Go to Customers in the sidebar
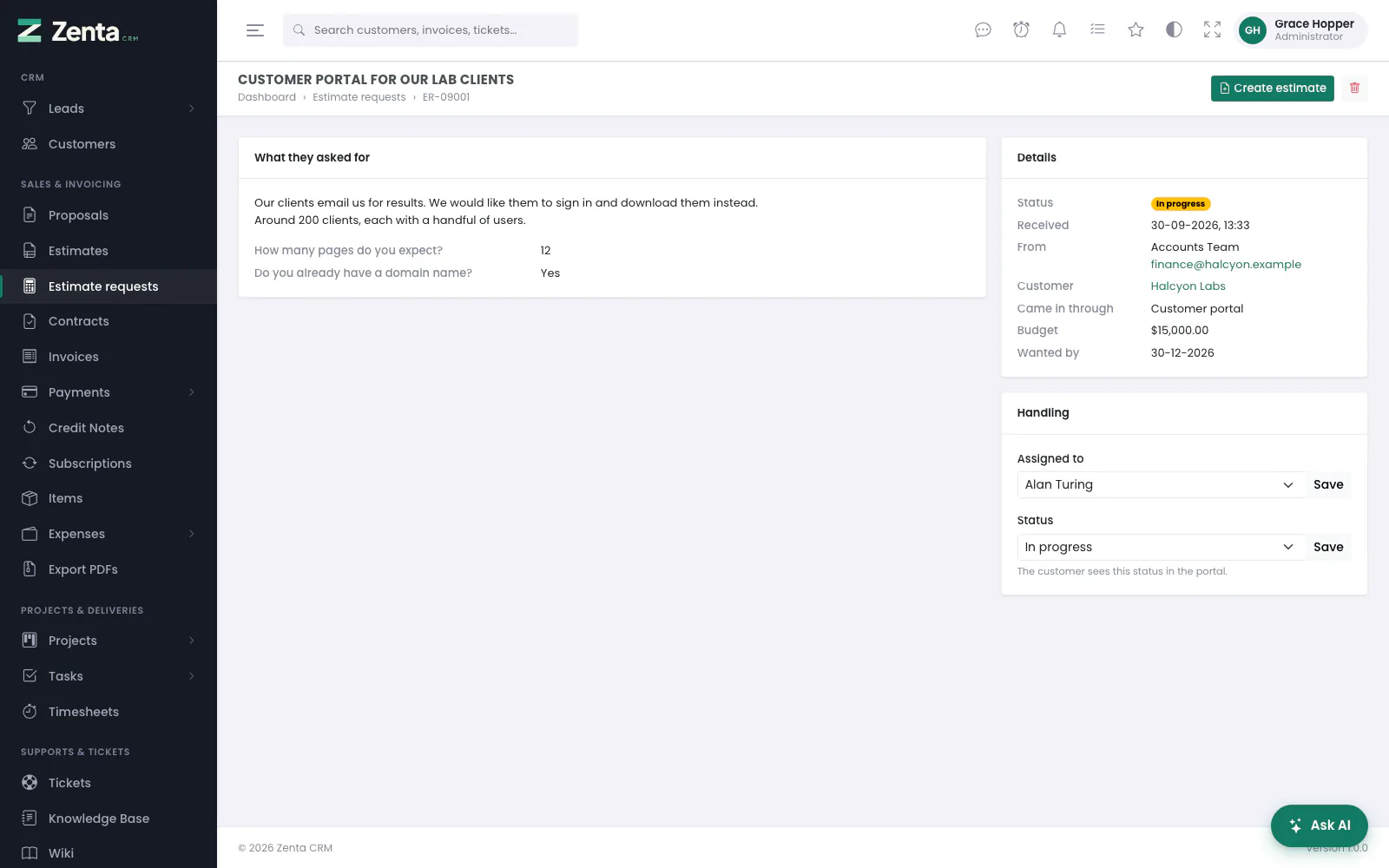The height and width of the screenshot is (868, 1389). 109,144
